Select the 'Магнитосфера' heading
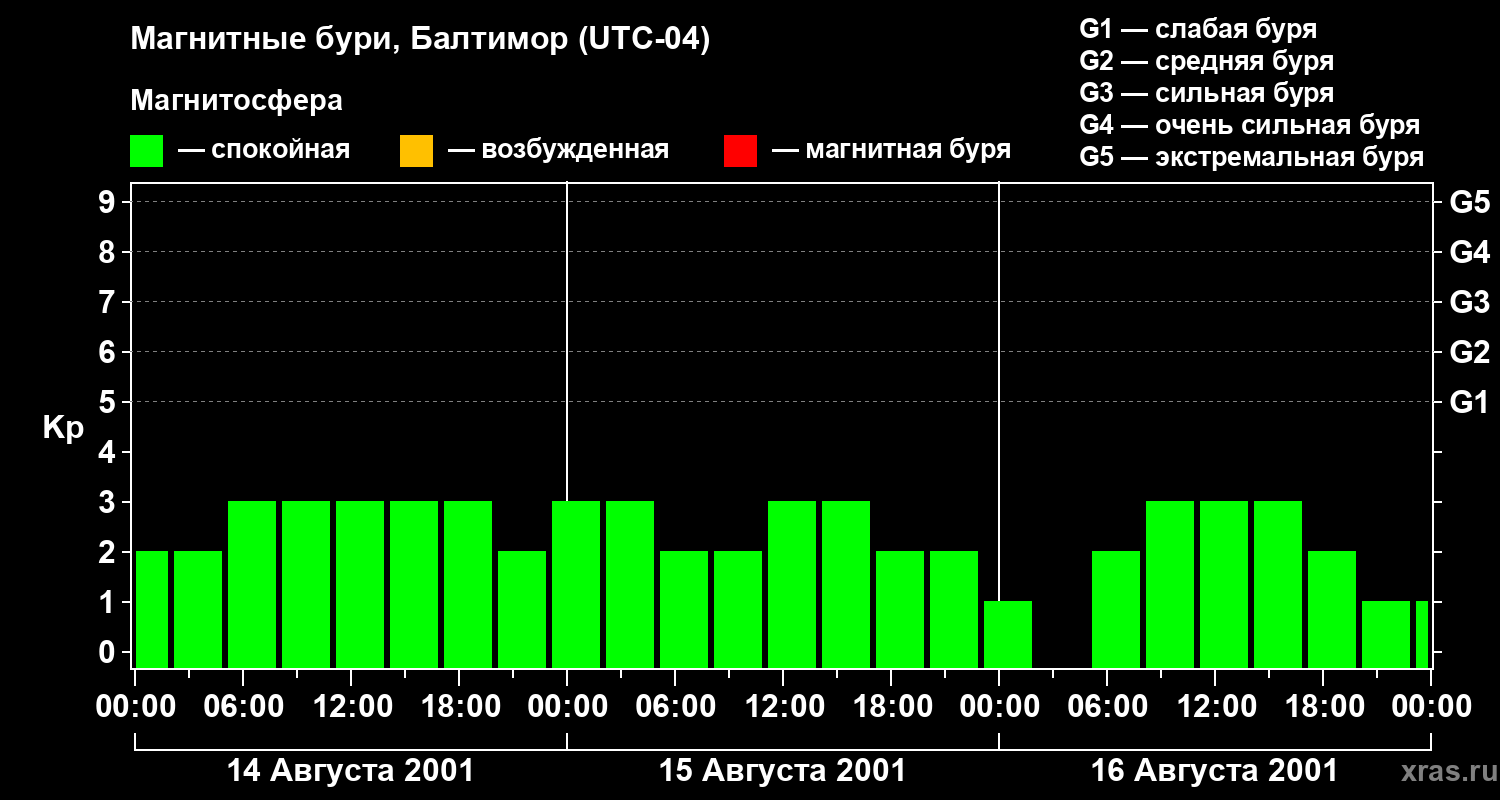1500x800 pixels. coord(237,101)
